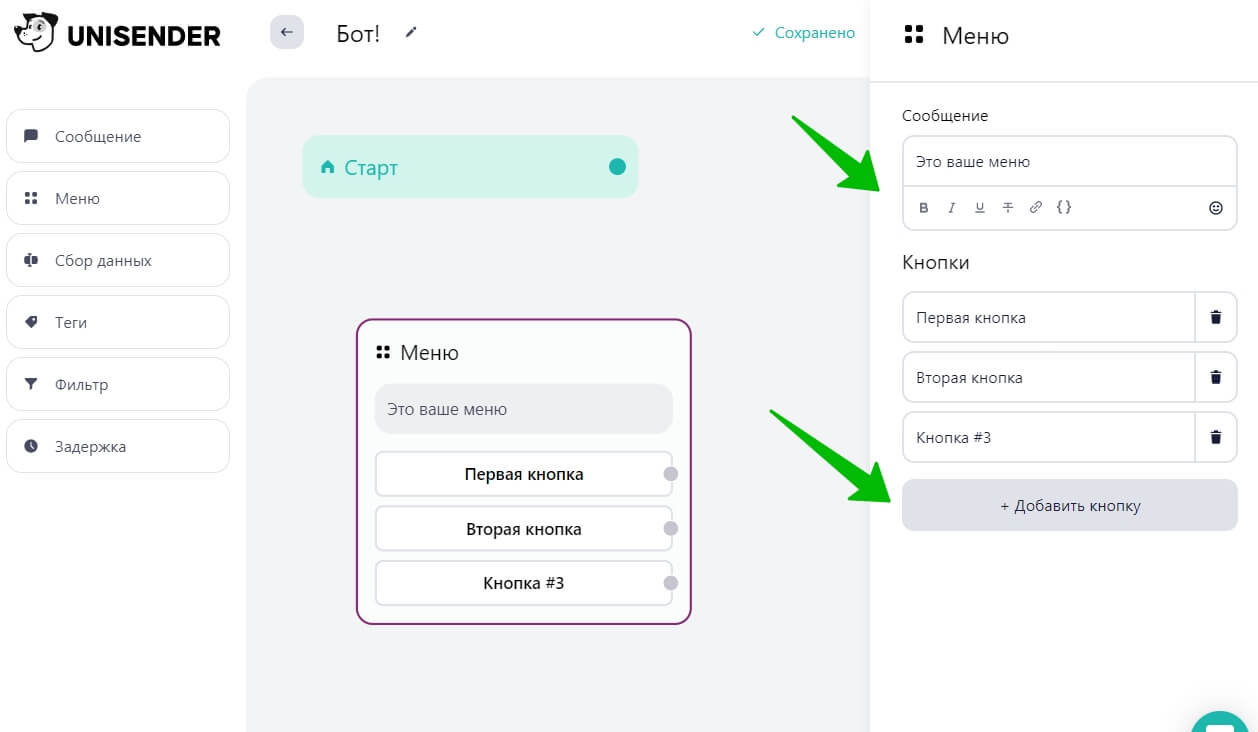This screenshot has height=732, width=1258.
Task: Add a Сообщение block
Action: [118, 136]
